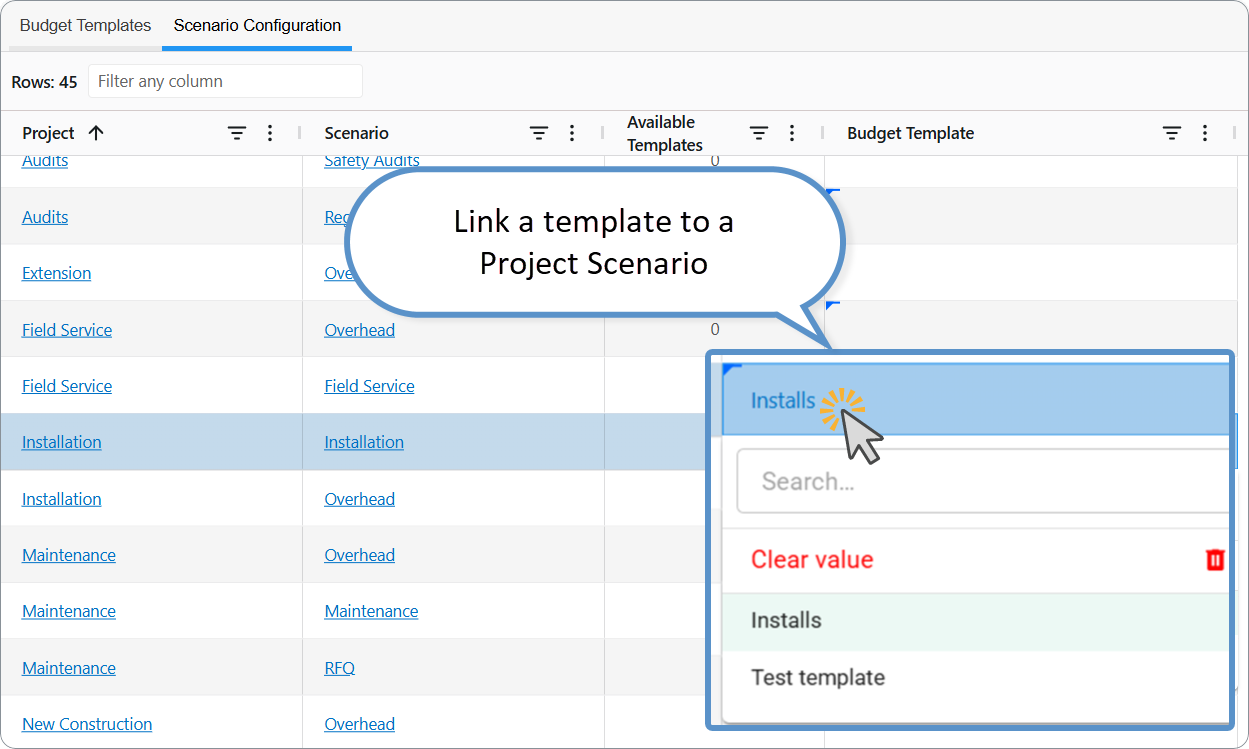Open the Field Service scenario link
The width and height of the screenshot is (1249, 749).
click(x=369, y=386)
